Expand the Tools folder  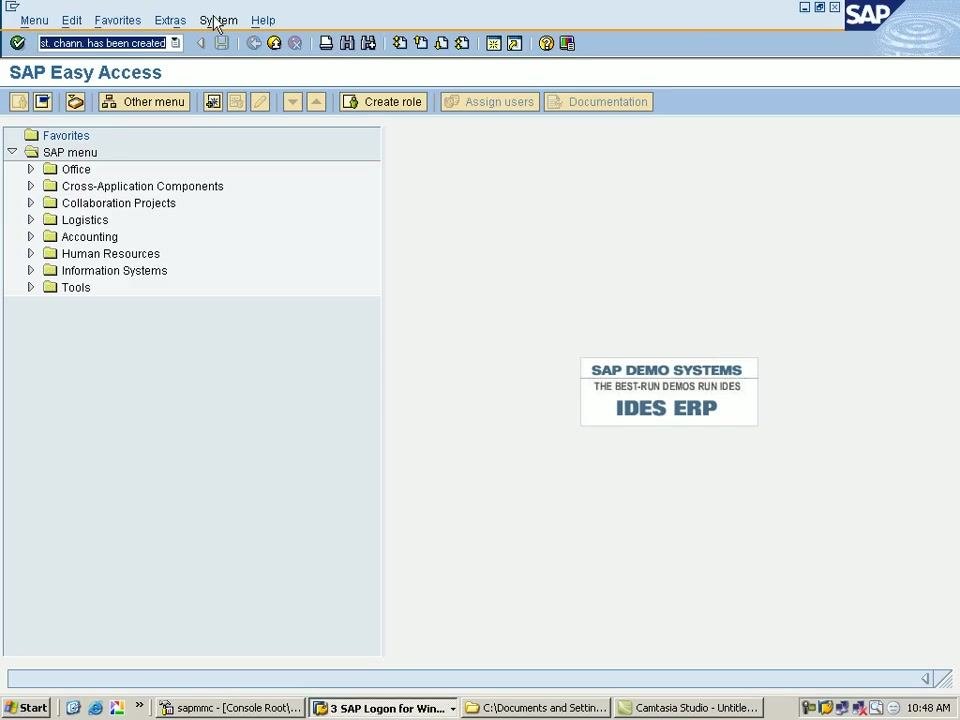tap(31, 286)
